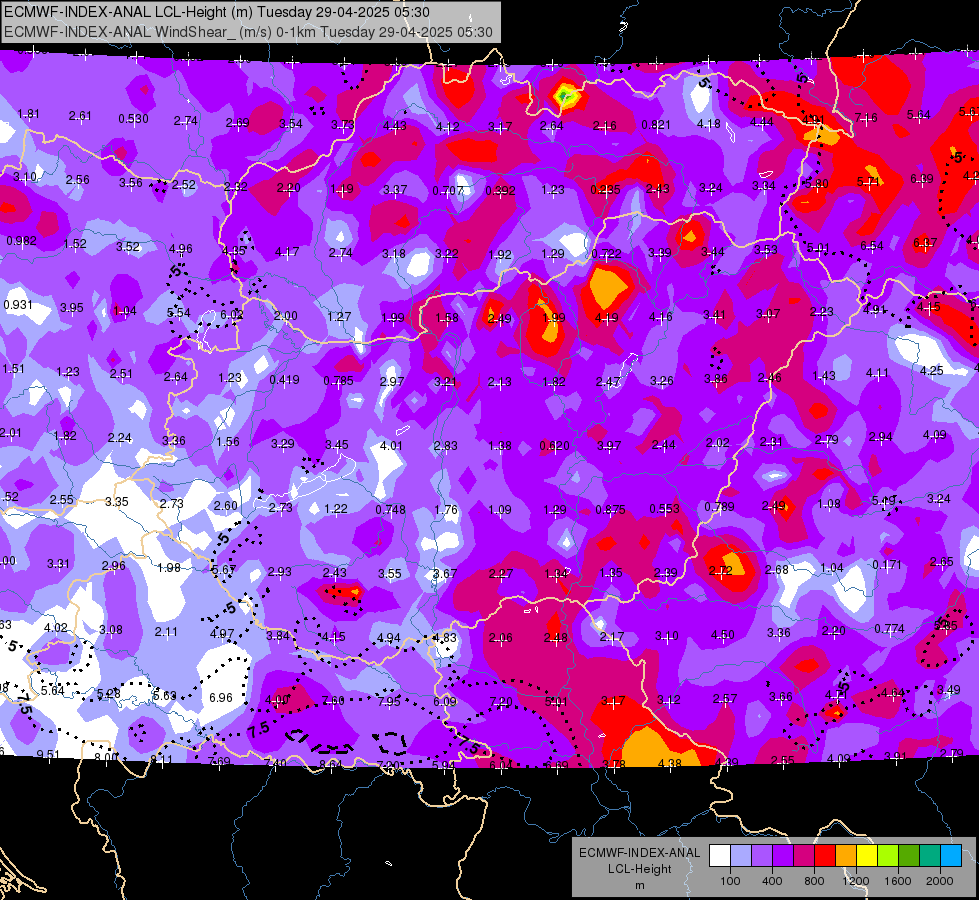979x900 pixels.
Task: Click the wind shear value 0.392
Action: 500,190
